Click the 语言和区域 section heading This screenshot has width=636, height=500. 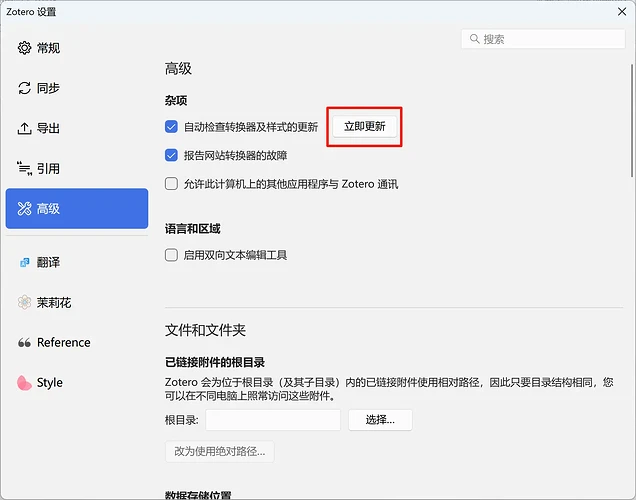tap(193, 229)
